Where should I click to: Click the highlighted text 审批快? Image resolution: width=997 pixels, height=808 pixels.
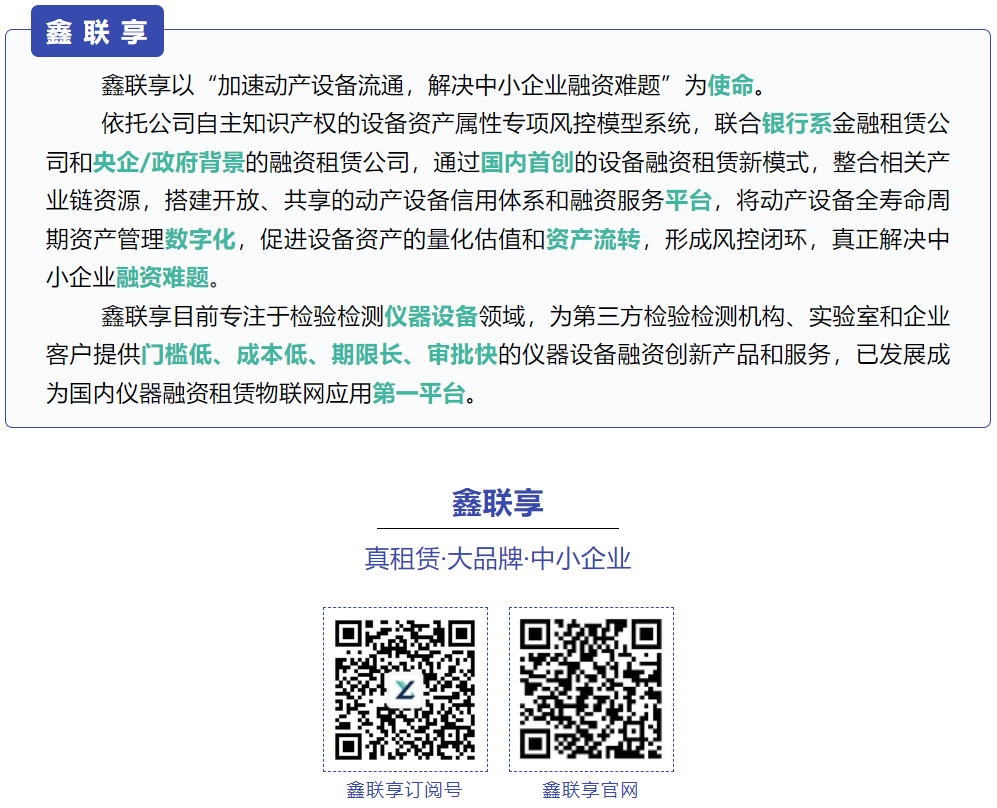click(x=462, y=355)
